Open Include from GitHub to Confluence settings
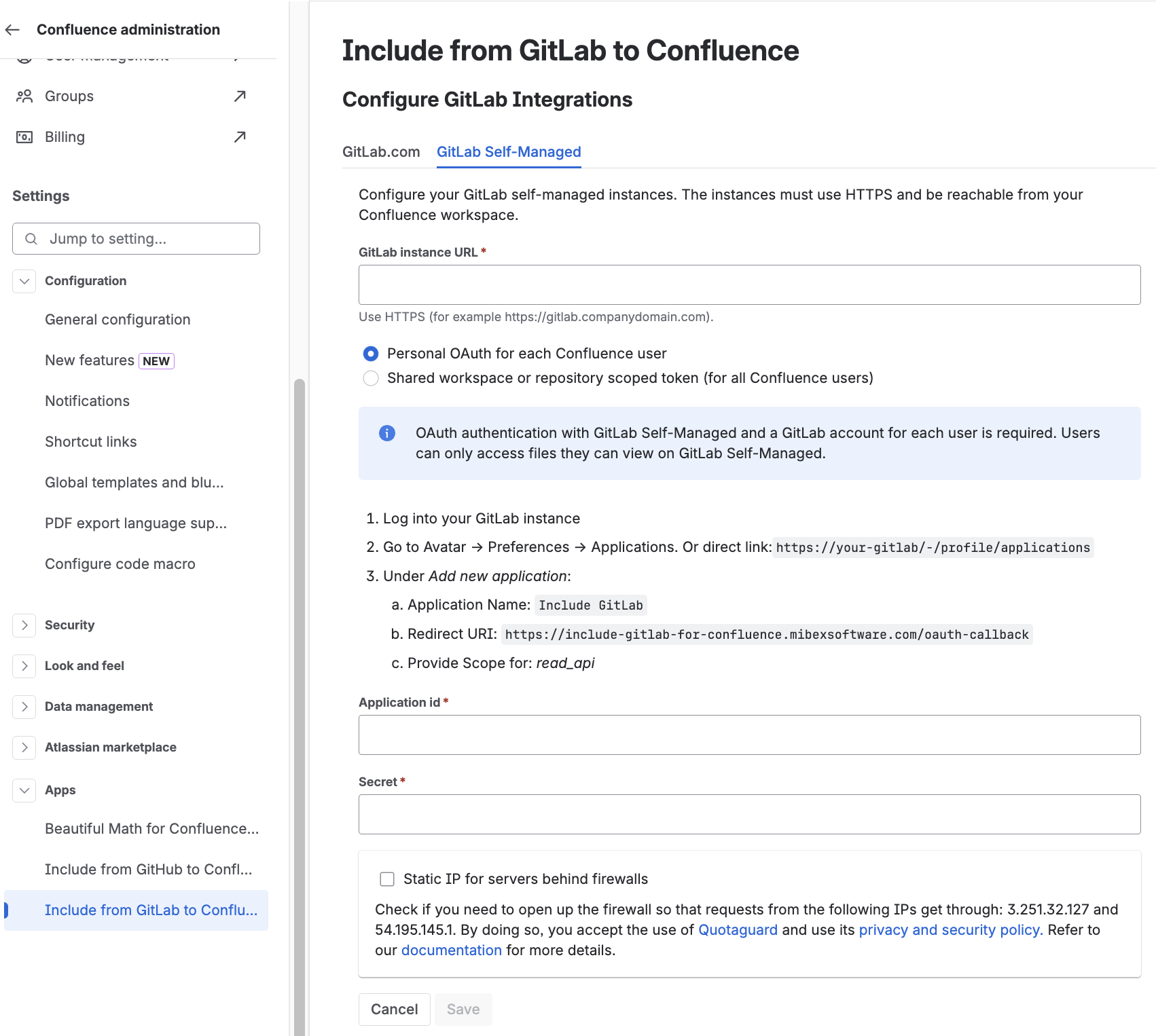The width and height of the screenshot is (1156, 1036). (149, 869)
